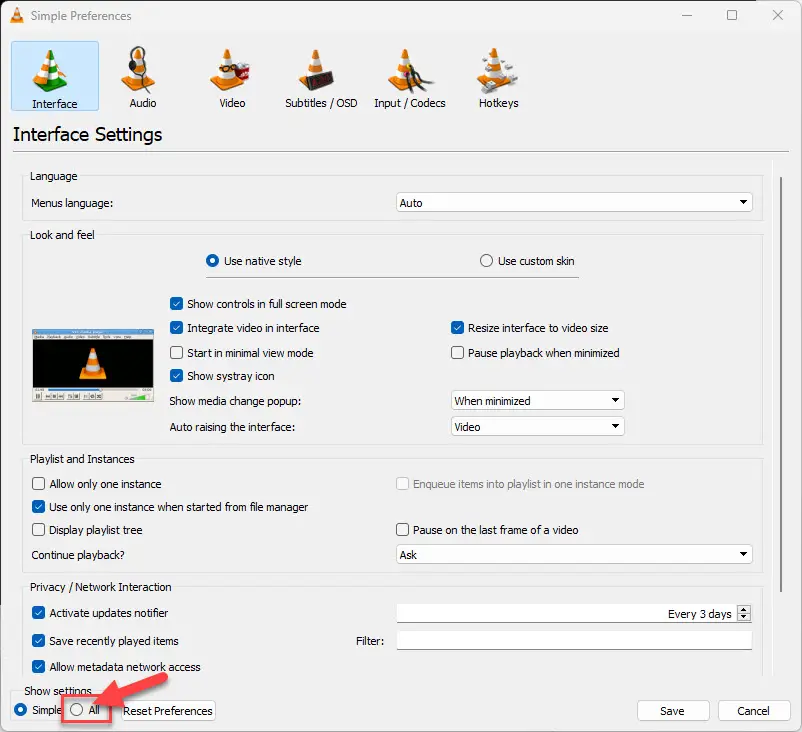Open the Auto raising the interface dropdown
The image size is (802, 732).
538,427
